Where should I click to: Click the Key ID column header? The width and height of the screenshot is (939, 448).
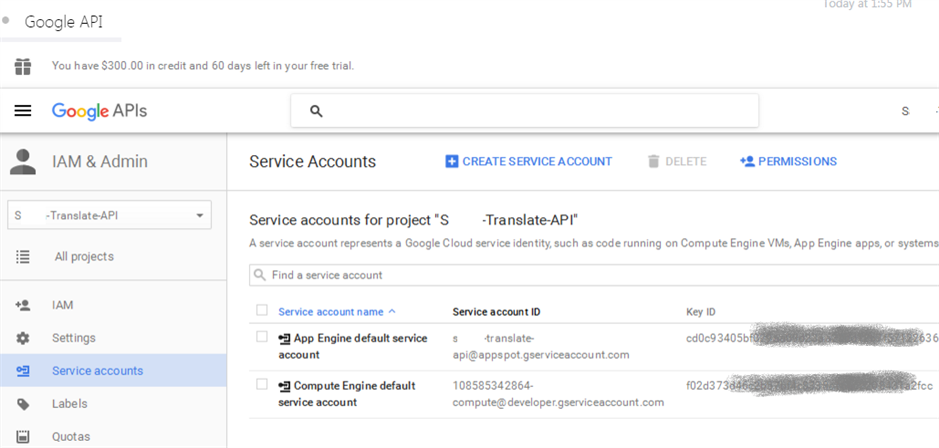(x=701, y=312)
